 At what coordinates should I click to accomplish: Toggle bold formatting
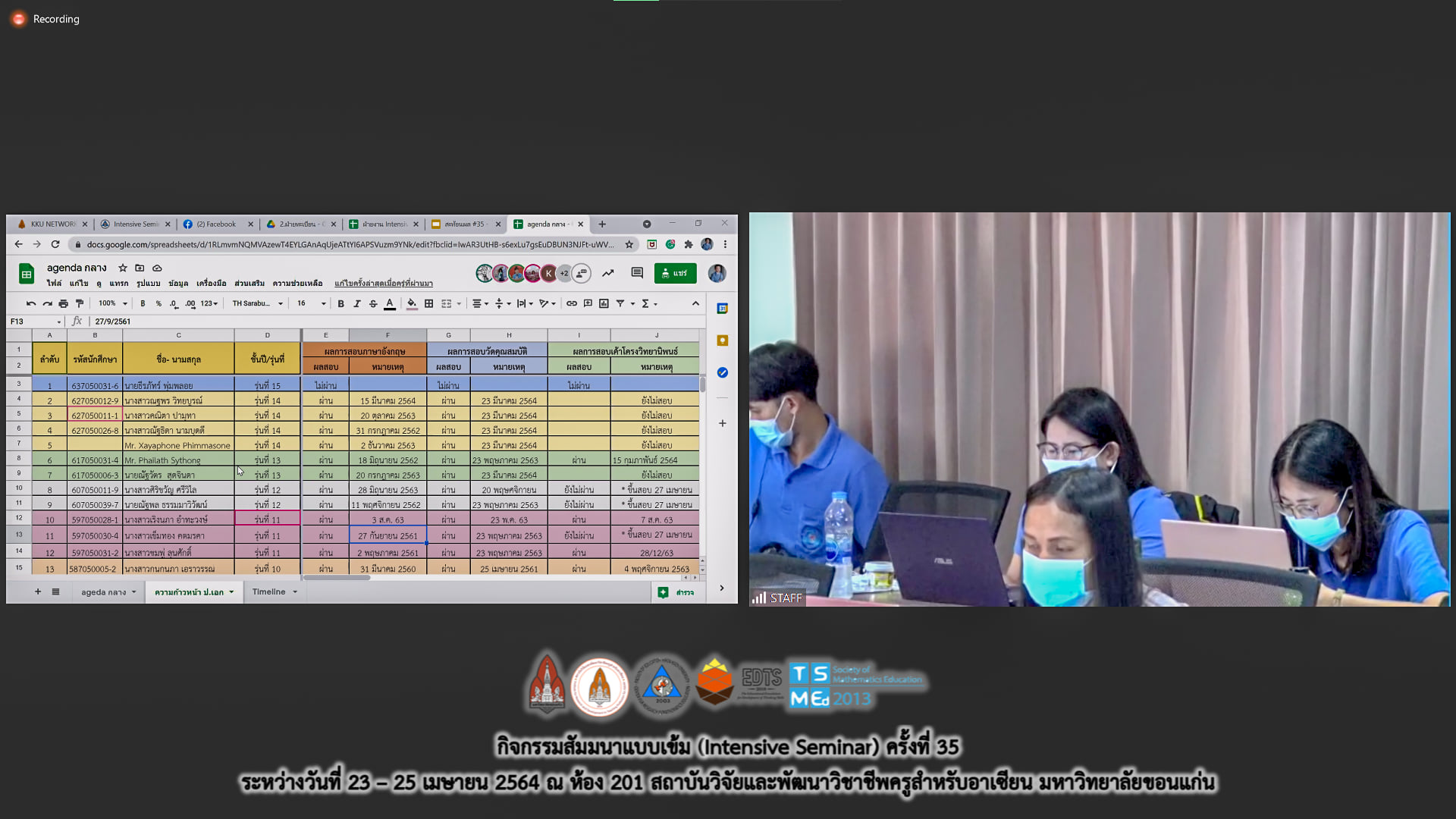click(340, 303)
